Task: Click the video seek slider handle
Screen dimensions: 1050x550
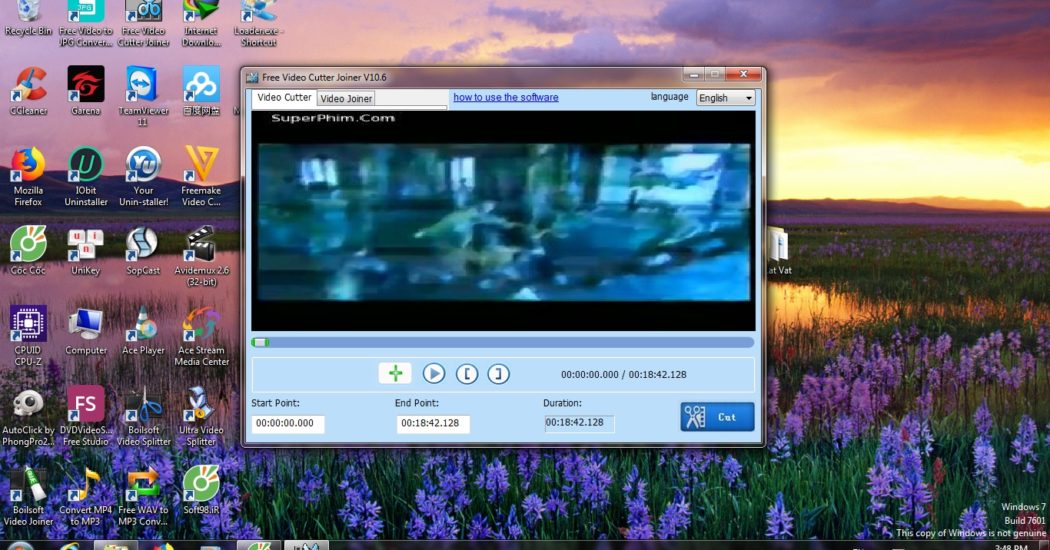Action: point(261,342)
